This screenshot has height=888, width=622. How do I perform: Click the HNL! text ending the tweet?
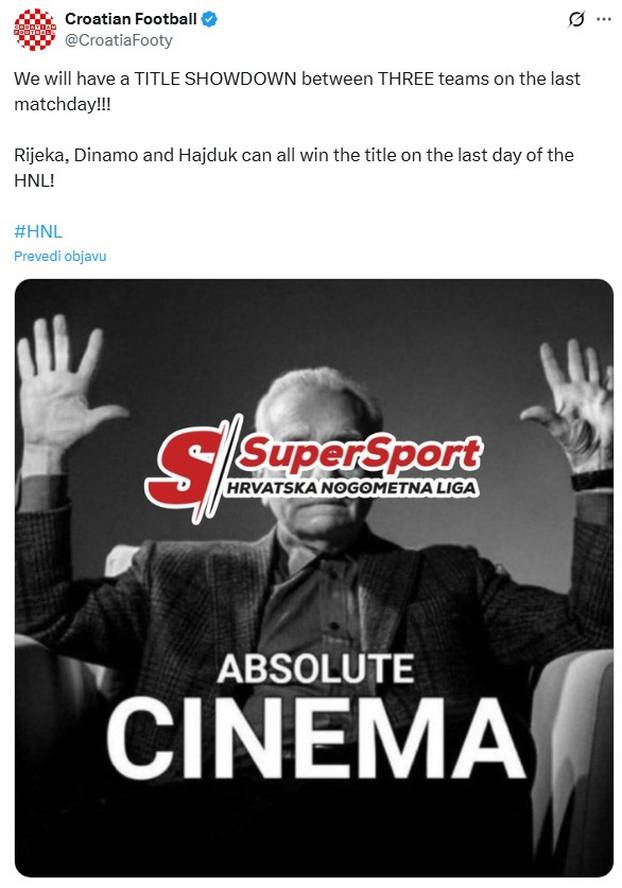(x=34, y=181)
